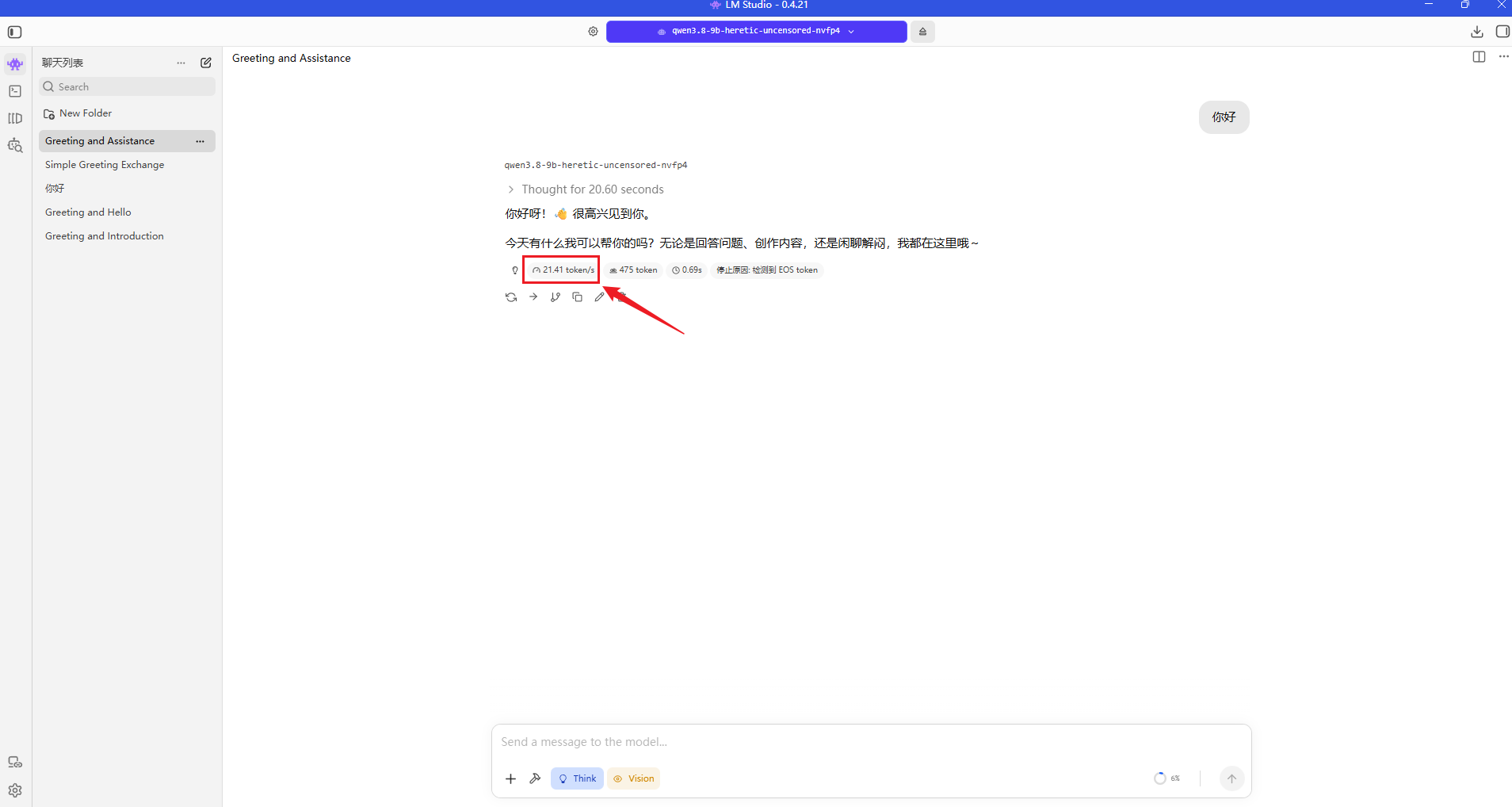Click the user message bubble 你好

click(x=1224, y=117)
